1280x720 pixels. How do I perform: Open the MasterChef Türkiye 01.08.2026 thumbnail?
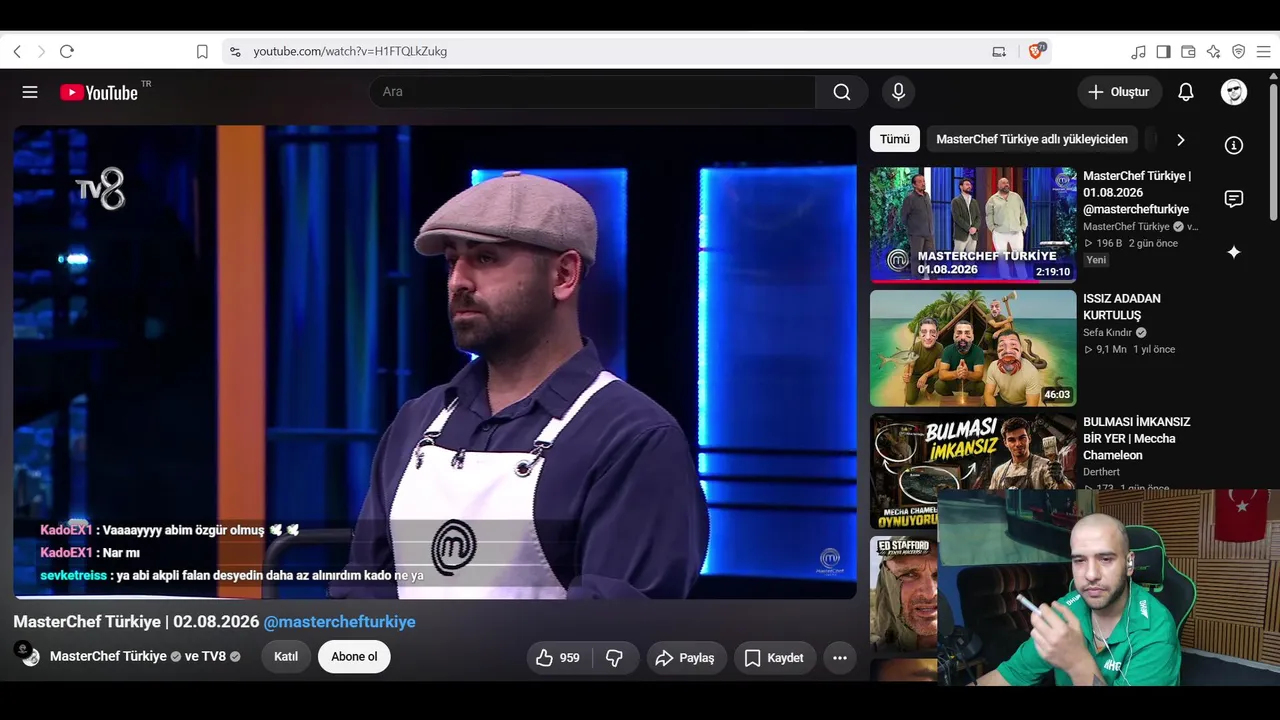973,225
